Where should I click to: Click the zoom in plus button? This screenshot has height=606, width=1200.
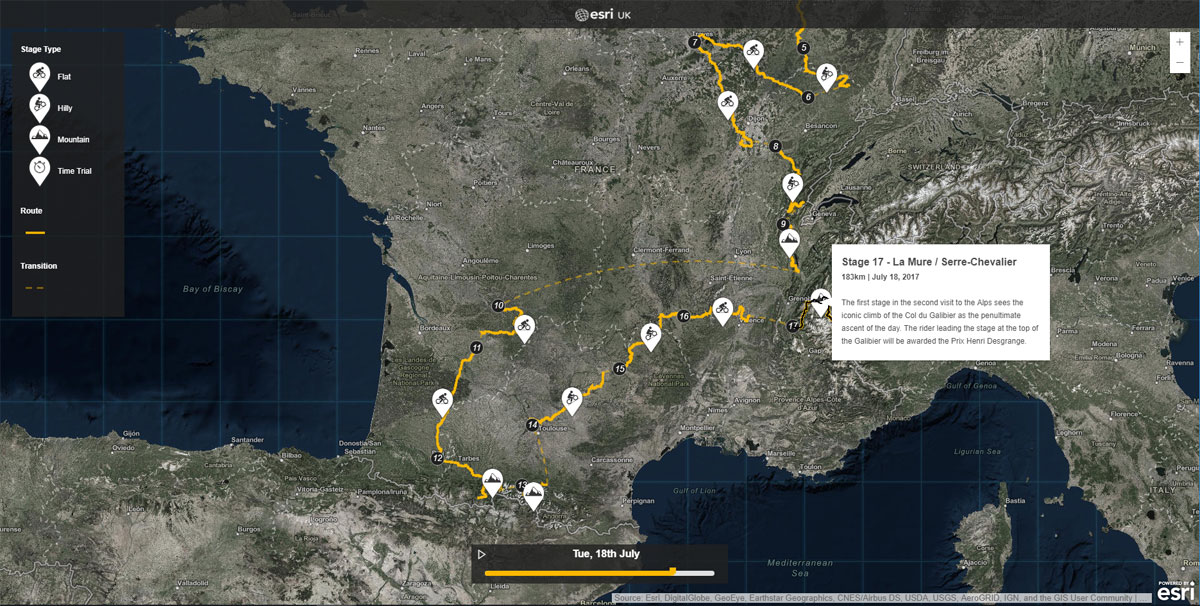[x=1180, y=42]
